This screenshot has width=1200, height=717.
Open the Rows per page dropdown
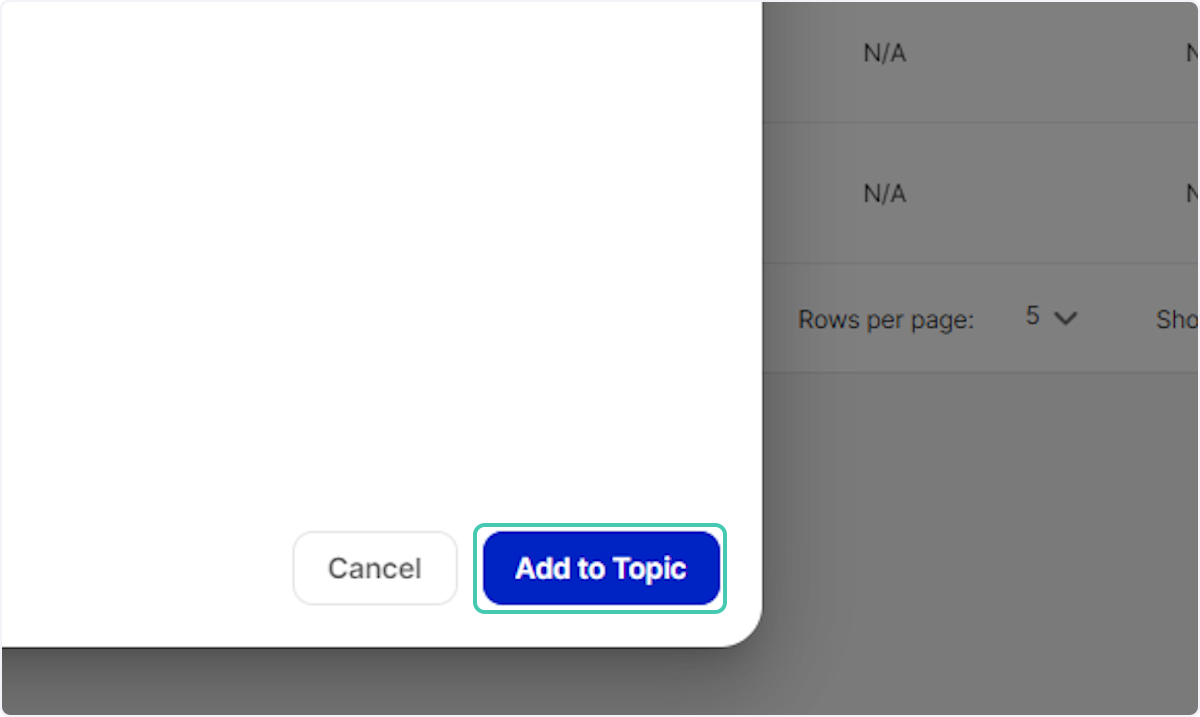tap(1050, 318)
